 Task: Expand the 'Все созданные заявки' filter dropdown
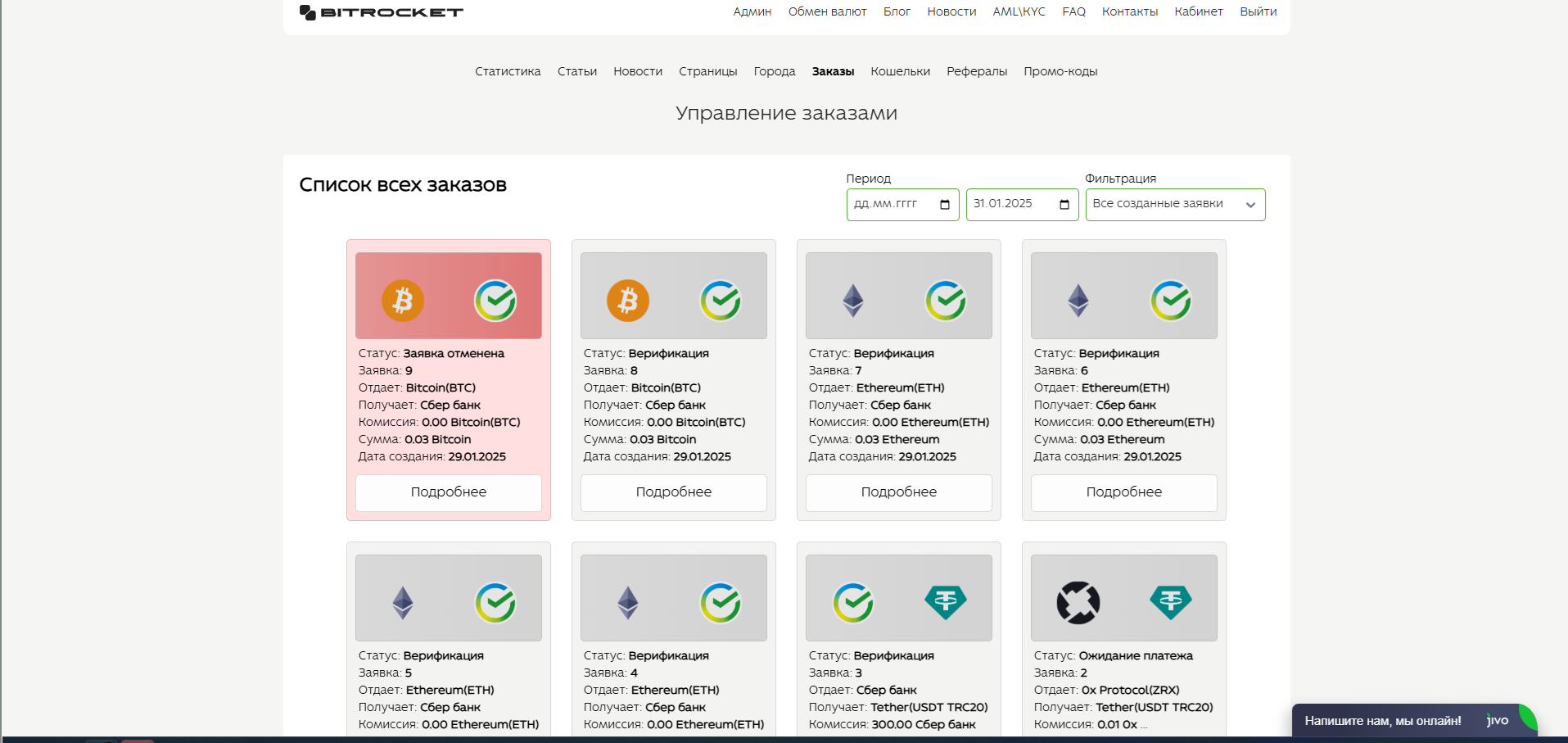point(1175,205)
